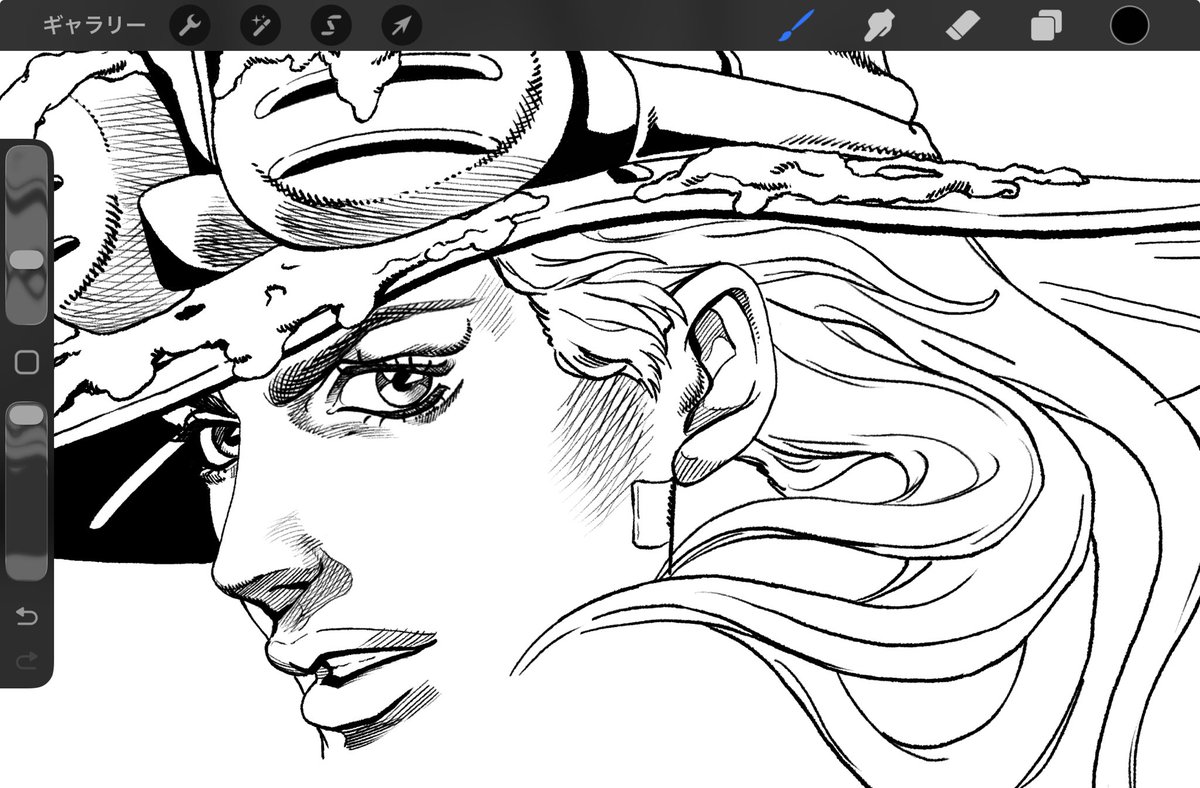The image size is (1200, 788).
Task: Open the Adjustments magic wand menu
Action: tap(260, 26)
